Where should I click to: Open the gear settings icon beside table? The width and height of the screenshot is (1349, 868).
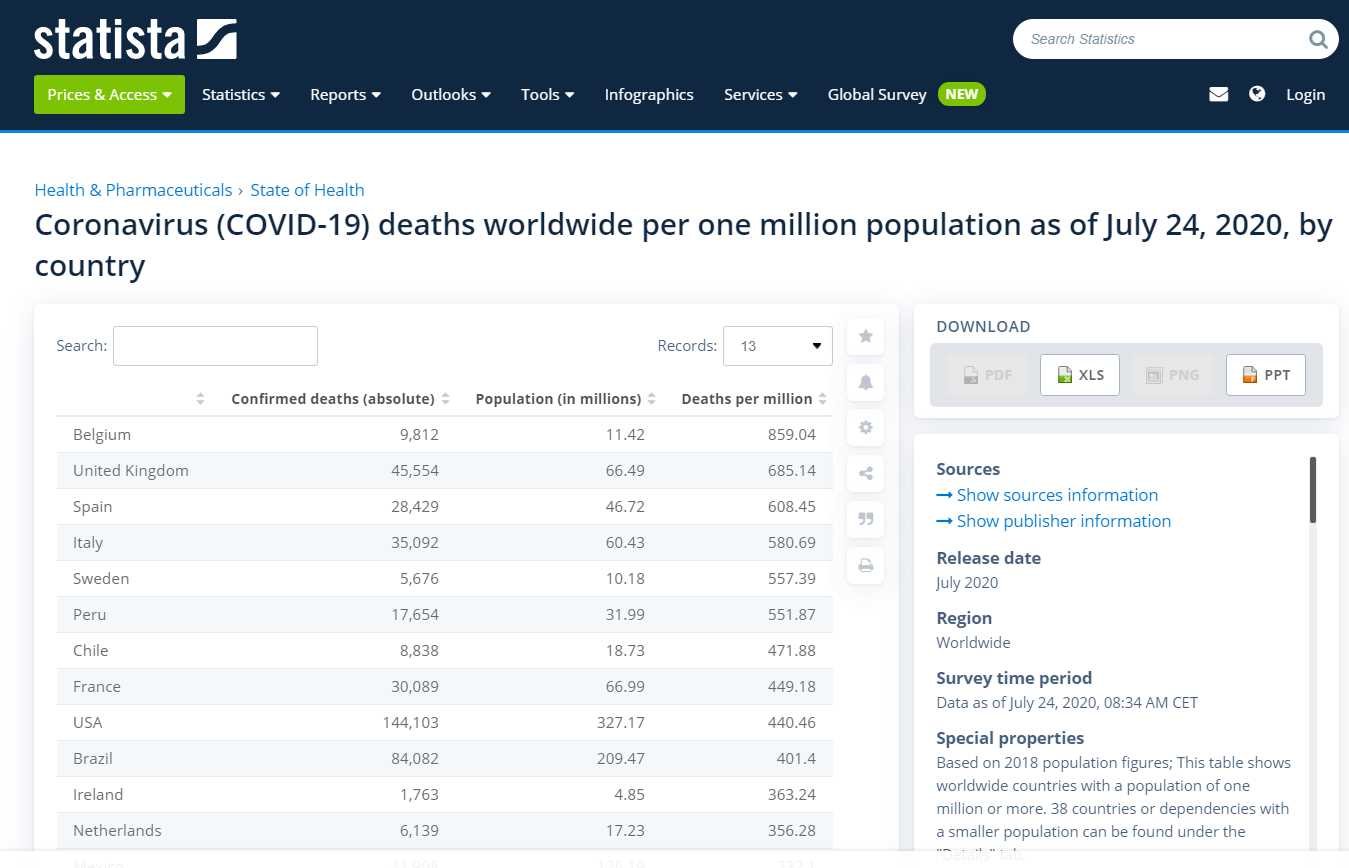[x=865, y=428]
